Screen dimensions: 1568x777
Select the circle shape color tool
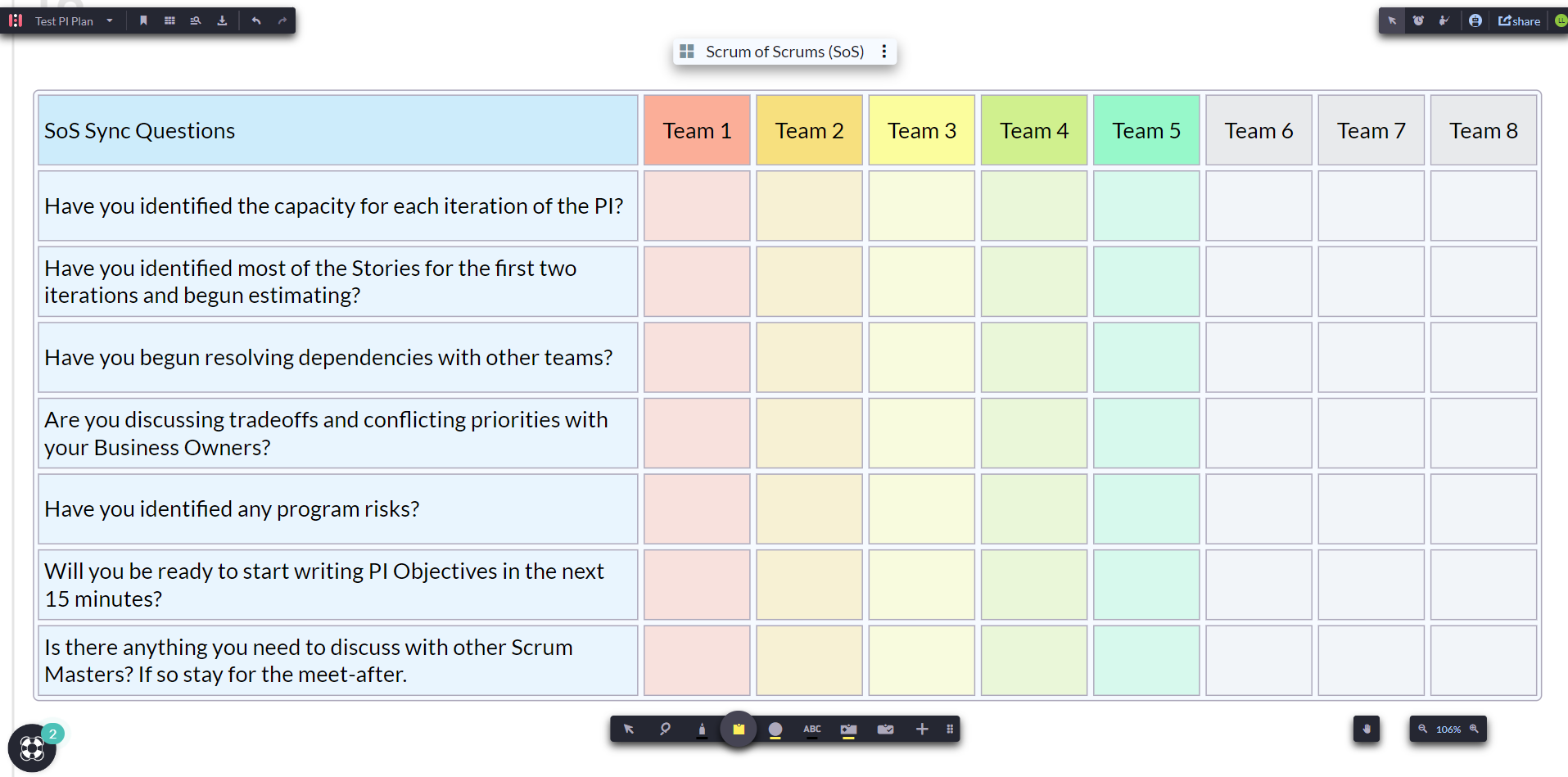point(775,729)
